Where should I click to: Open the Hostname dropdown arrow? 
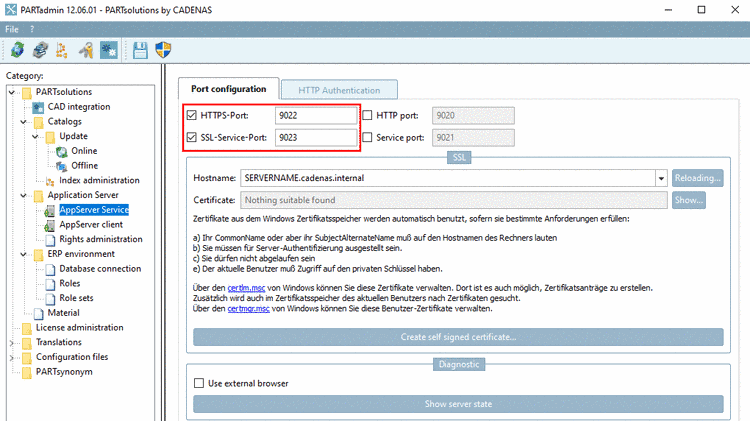click(x=661, y=178)
